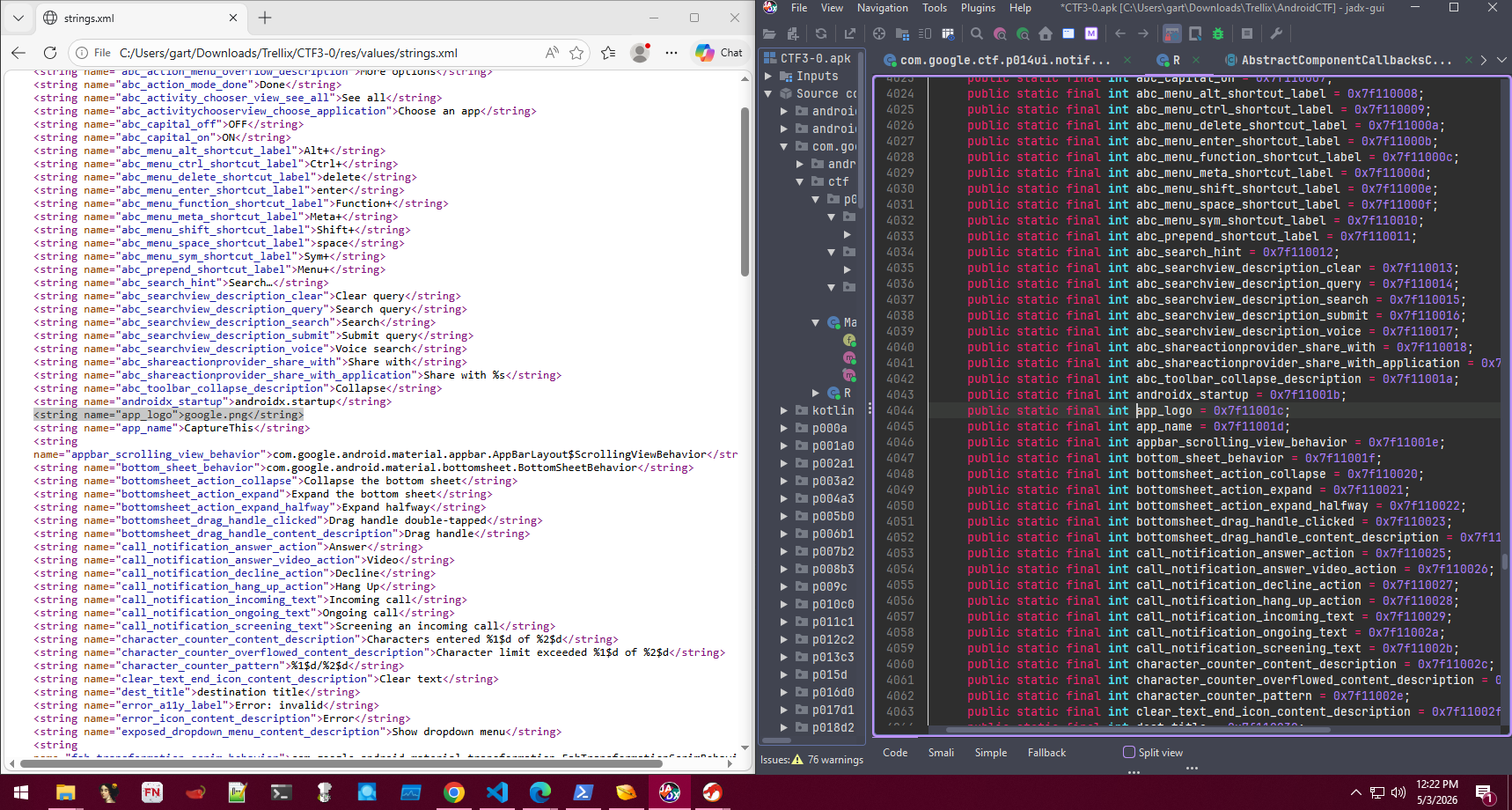Viewport: 1512px width, 810px height.
Task: Open the Log viewer icon in jadx toolbar
Action: point(1247,33)
